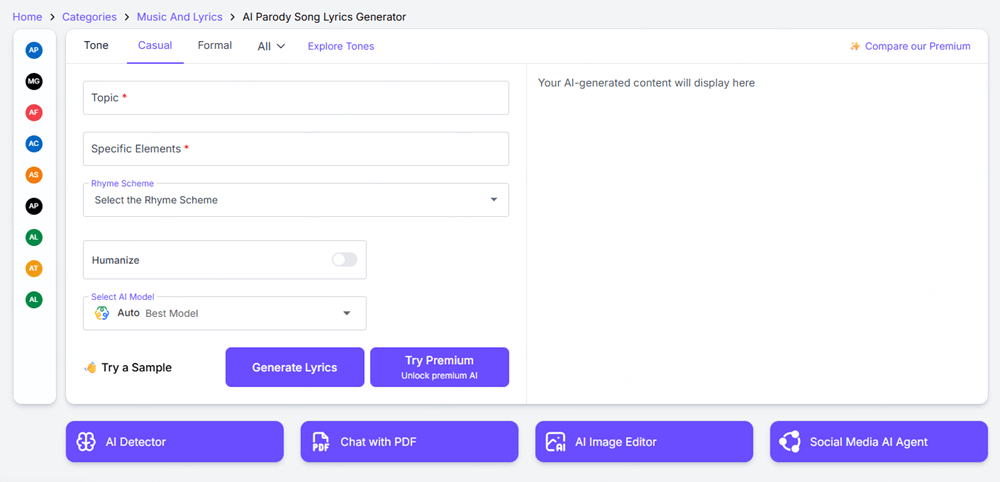
Task: Expand the Select AI Model dropdown
Action: [225, 313]
